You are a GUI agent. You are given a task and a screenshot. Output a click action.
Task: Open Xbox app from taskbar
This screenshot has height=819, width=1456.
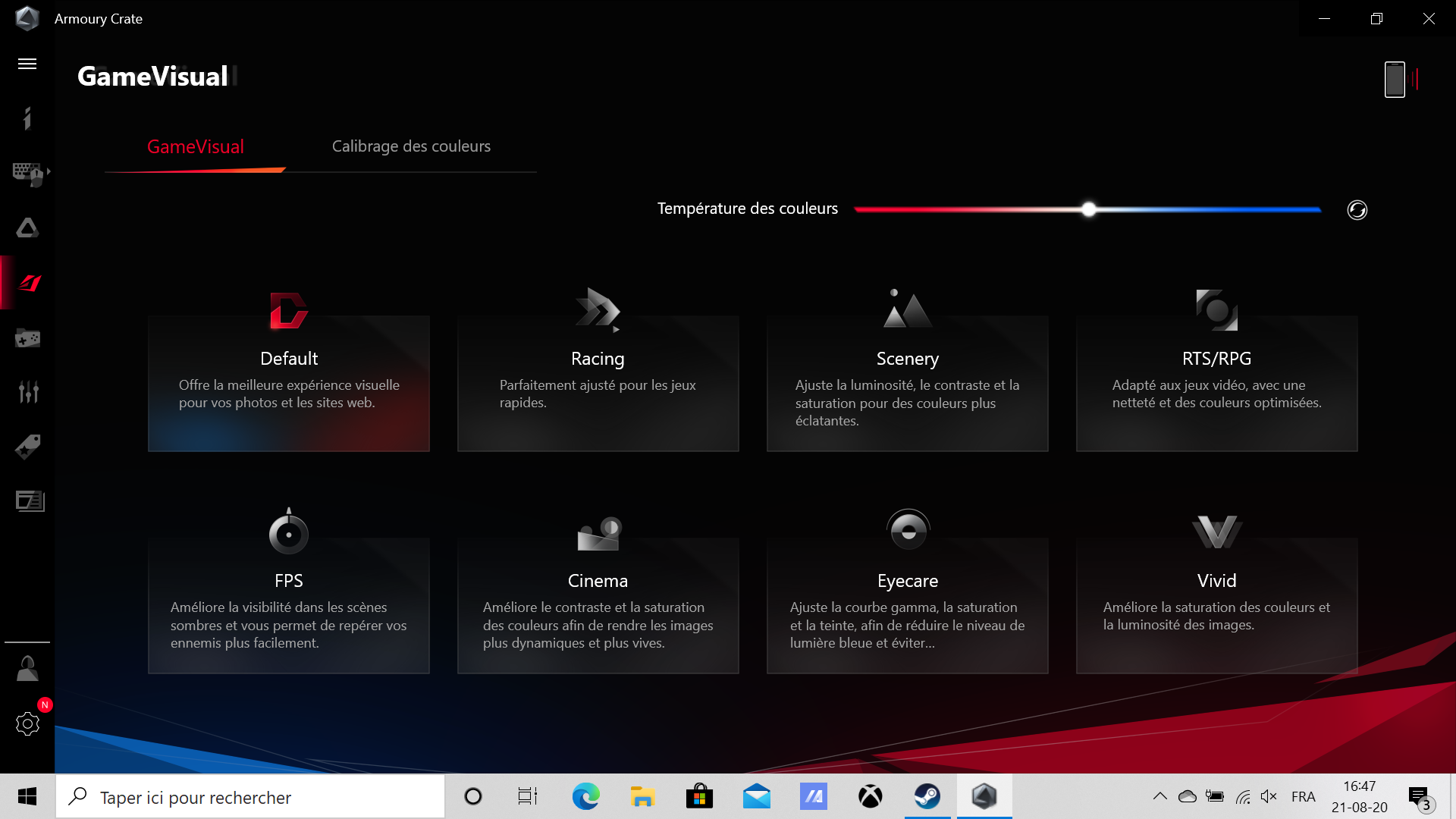(x=870, y=796)
